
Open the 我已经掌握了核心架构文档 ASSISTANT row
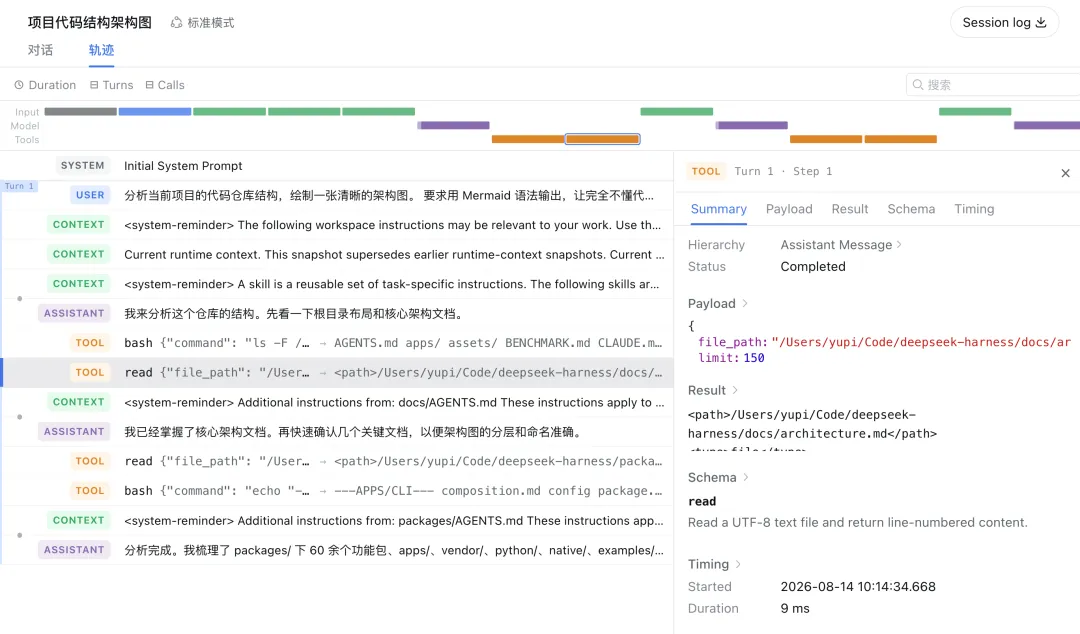337,432
